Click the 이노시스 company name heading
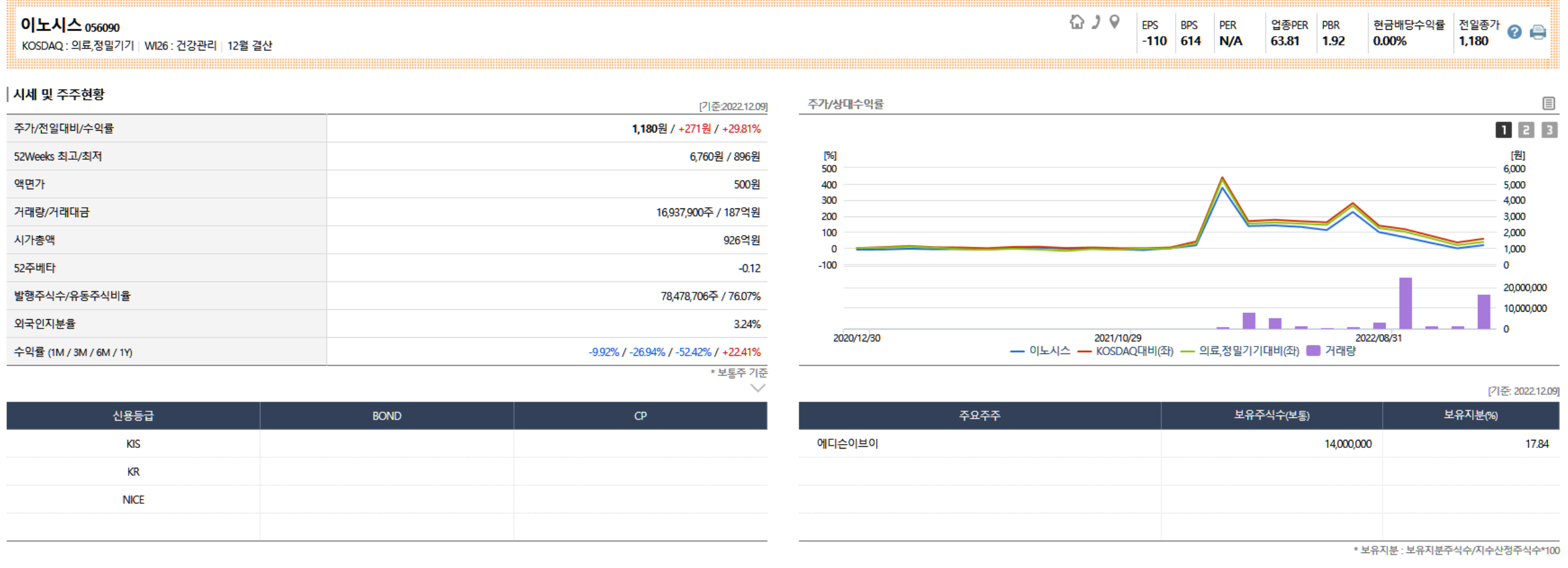This screenshot has height=568, width=1568. point(51,24)
